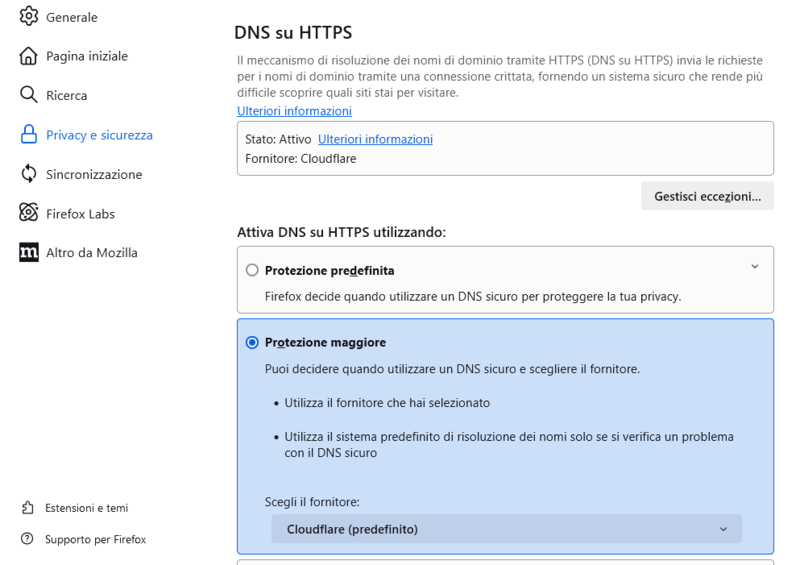Click the Firefox Labs icon
This screenshot has width=800, height=565.
(x=29, y=212)
